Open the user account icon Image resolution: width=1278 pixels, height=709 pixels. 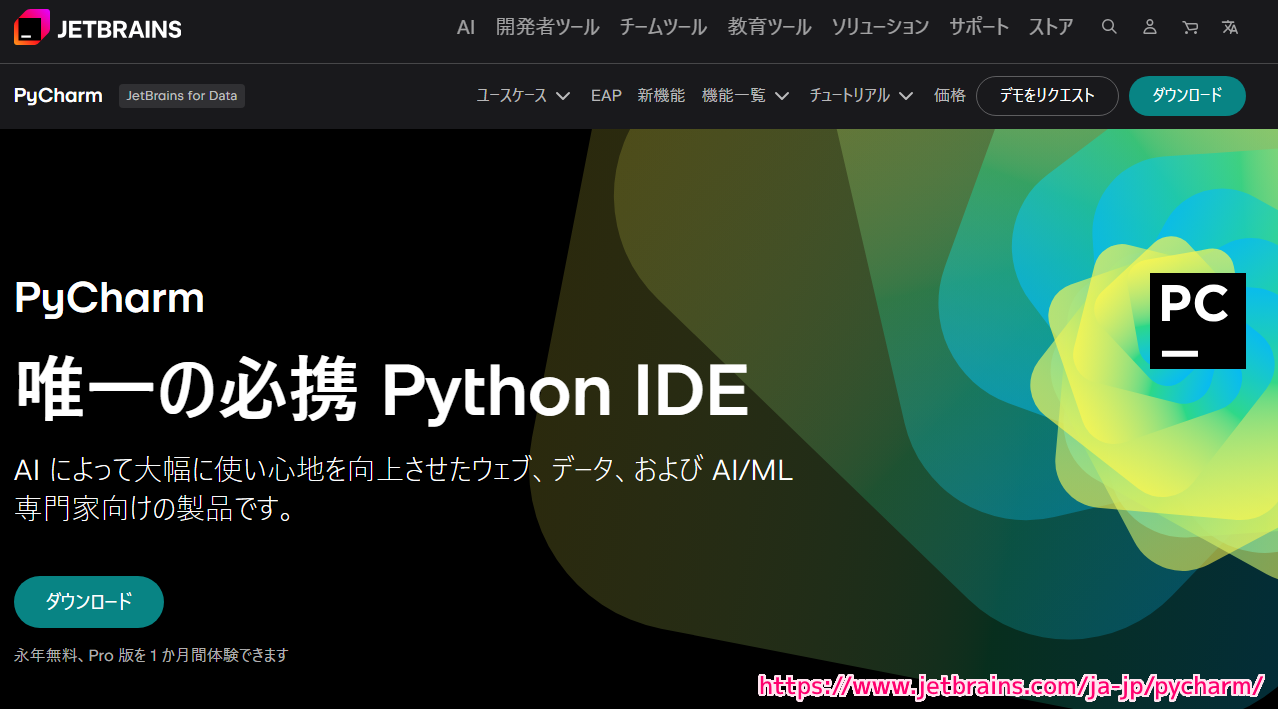[1150, 27]
